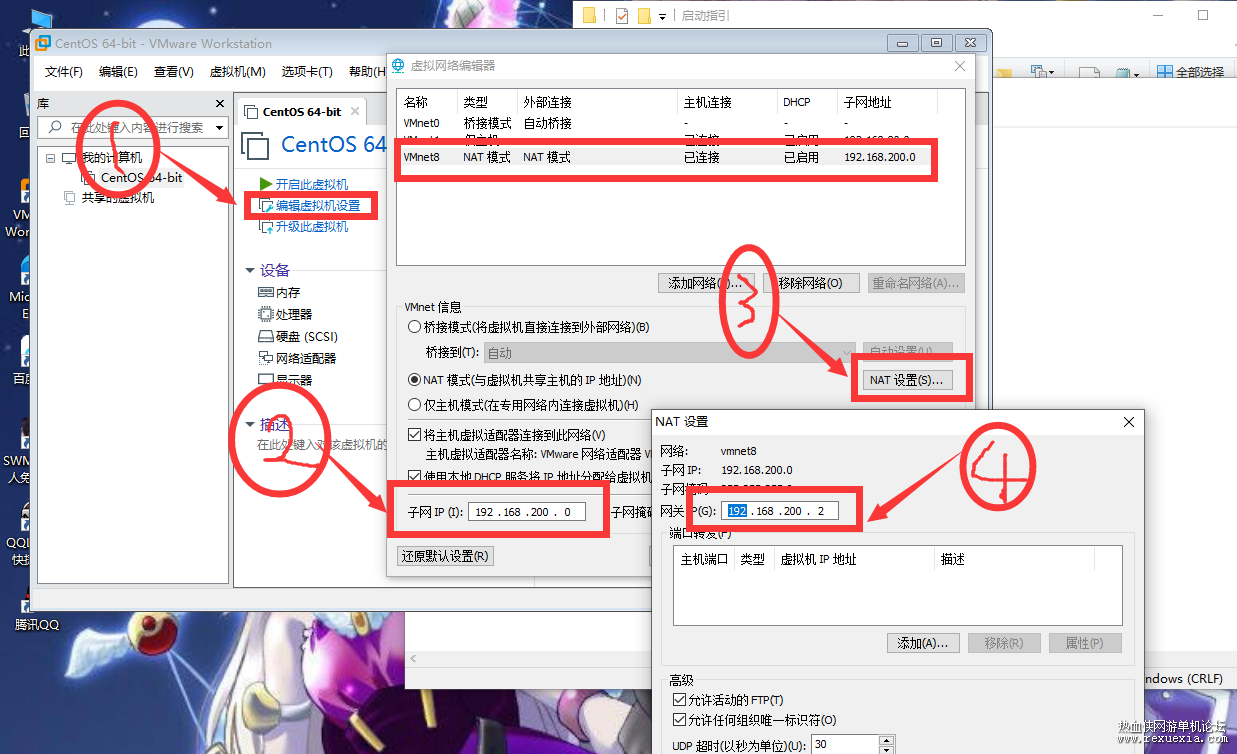This screenshot has width=1237, height=754.
Task: Click the checkmark properties icon in Explorer
Action: (622, 15)
